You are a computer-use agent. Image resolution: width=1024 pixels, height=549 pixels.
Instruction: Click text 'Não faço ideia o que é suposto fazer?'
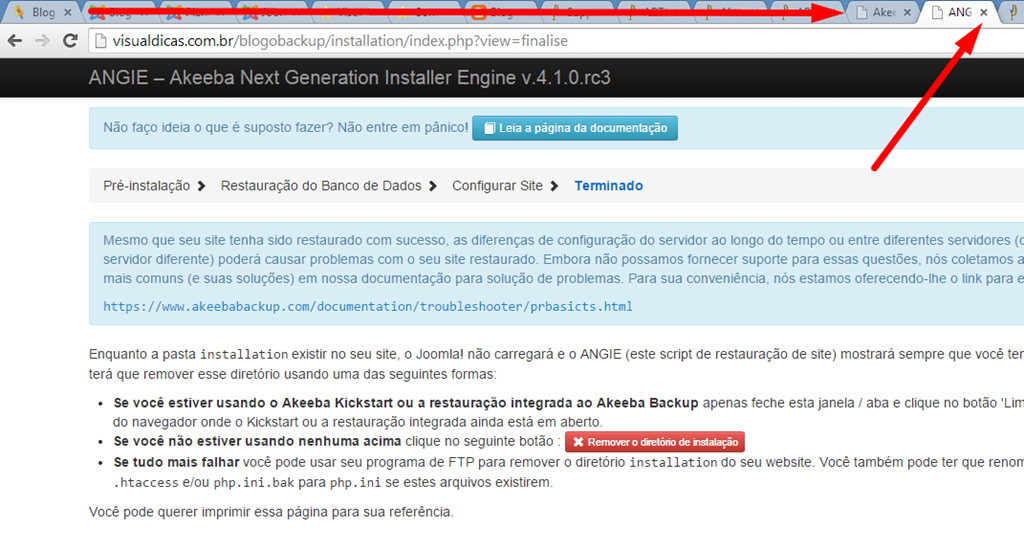(218, 127)
